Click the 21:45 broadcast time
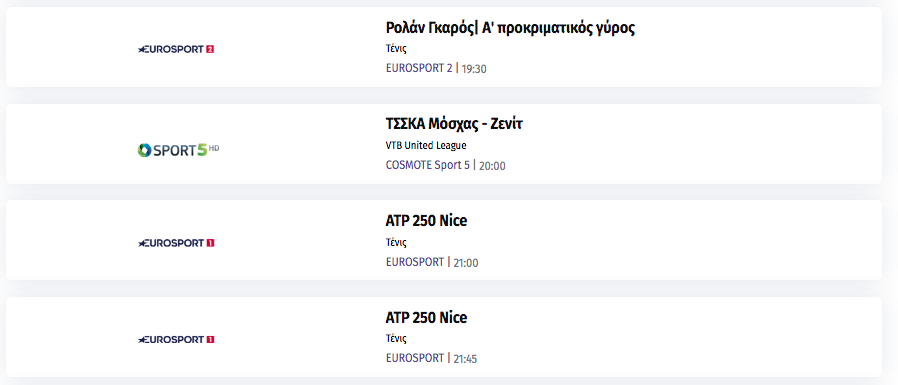 465,359
